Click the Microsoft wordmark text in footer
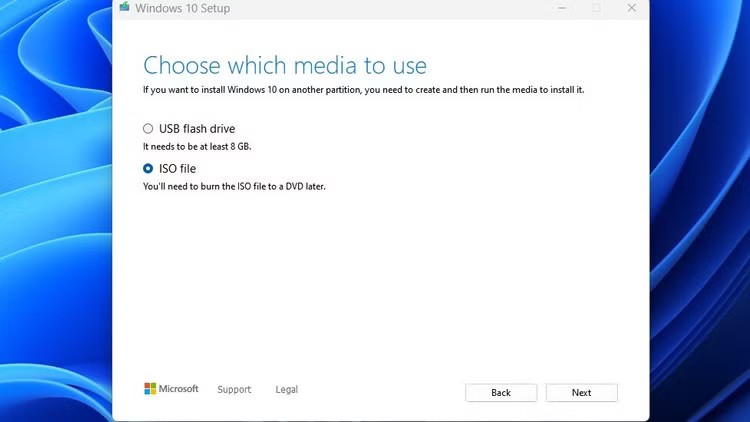This screenshot has width=750, height=422. pos(179,389)
